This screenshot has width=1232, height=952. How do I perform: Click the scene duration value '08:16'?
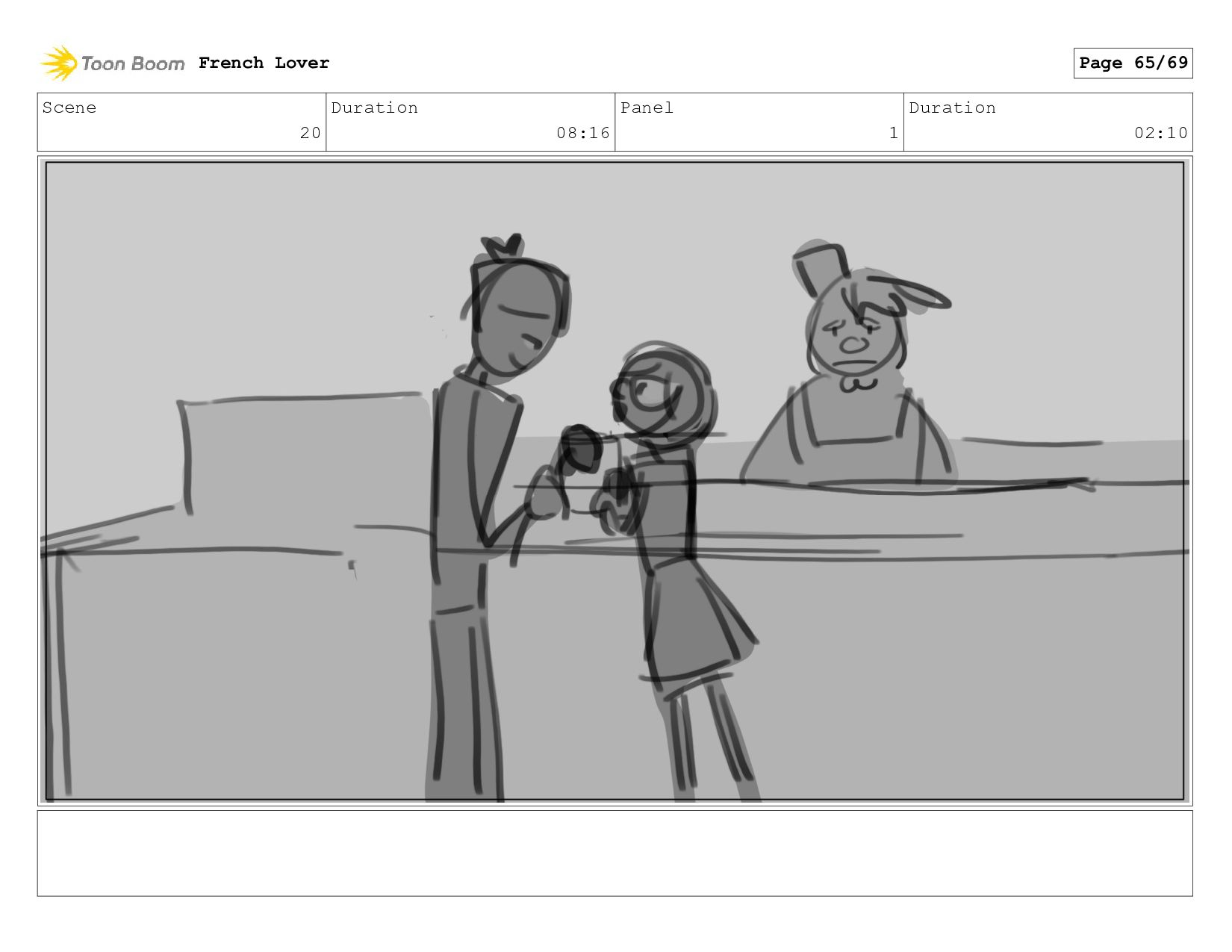tap(583, 133)
